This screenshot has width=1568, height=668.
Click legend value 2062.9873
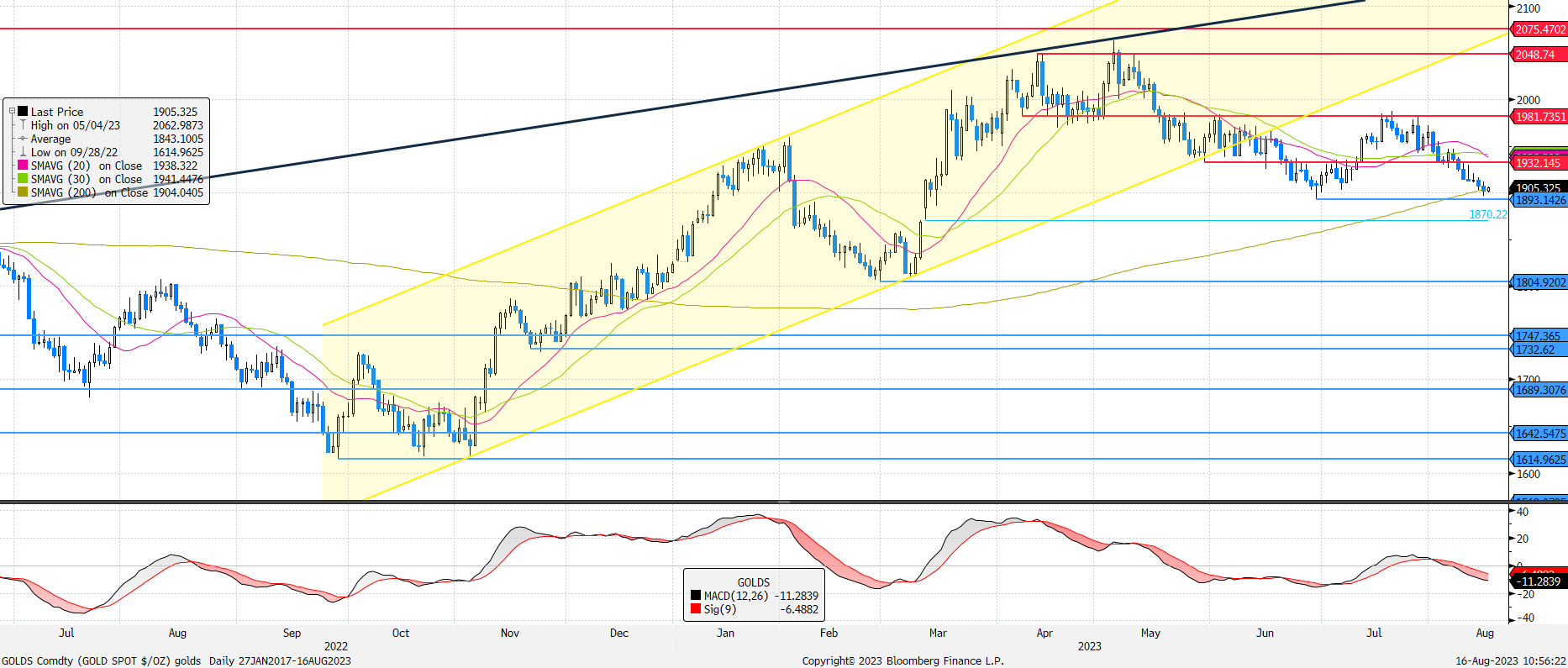point(177,125)
